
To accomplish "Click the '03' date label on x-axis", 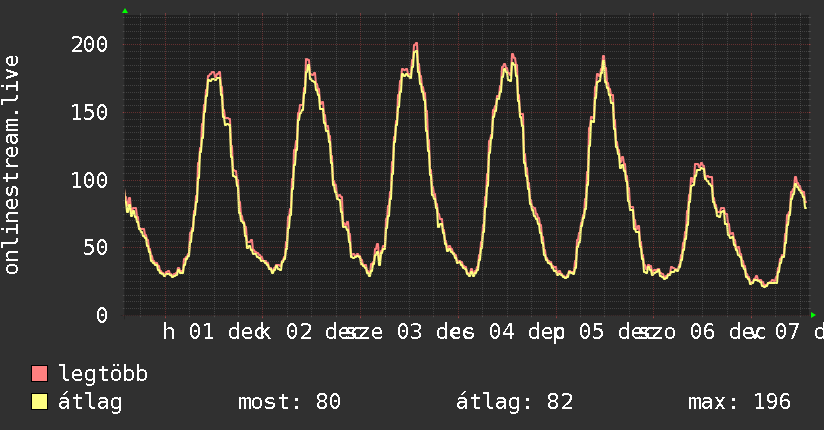I will (x=408, y=333).
